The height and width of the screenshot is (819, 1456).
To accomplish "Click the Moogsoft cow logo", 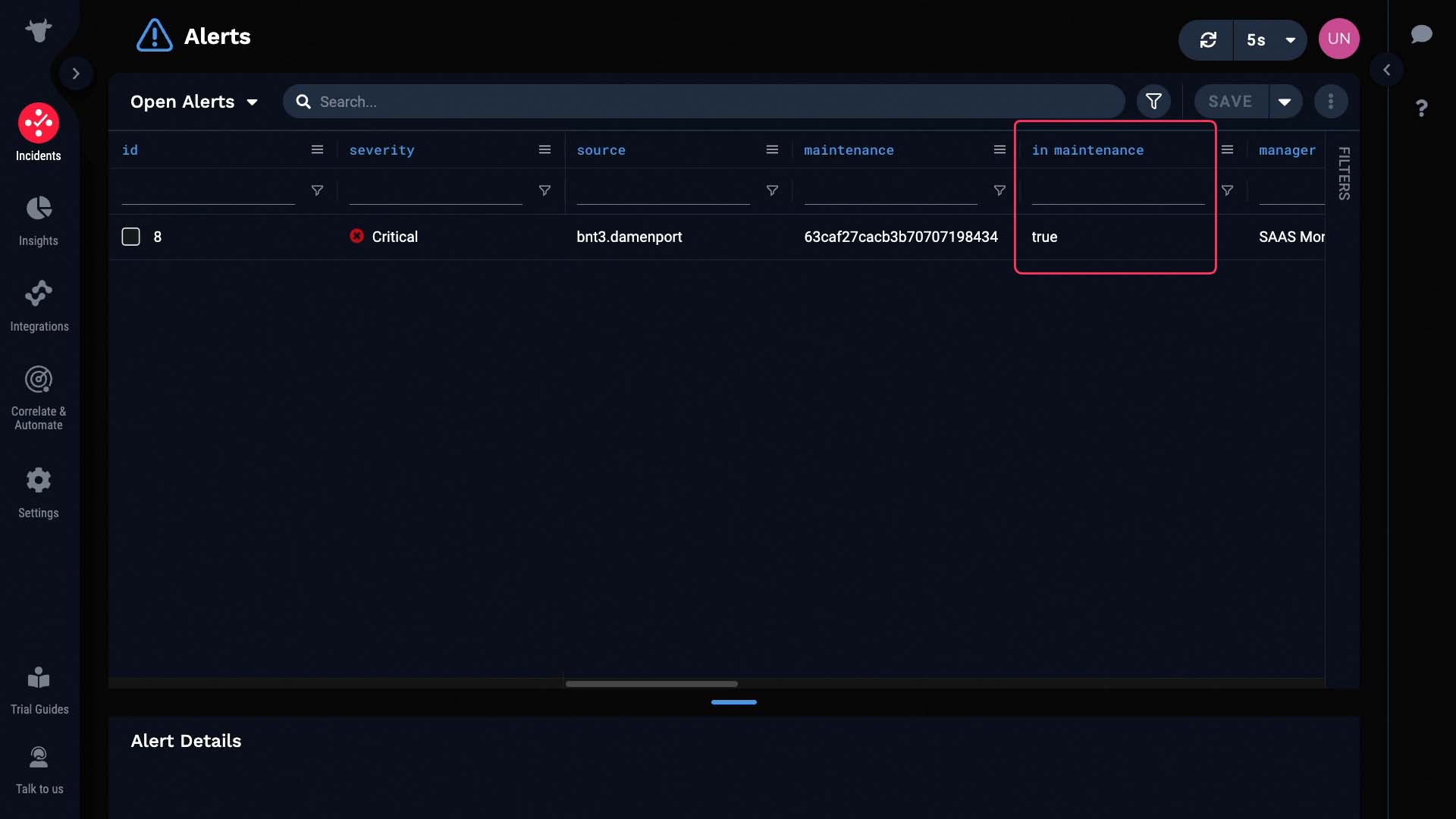I will [38, 30].
